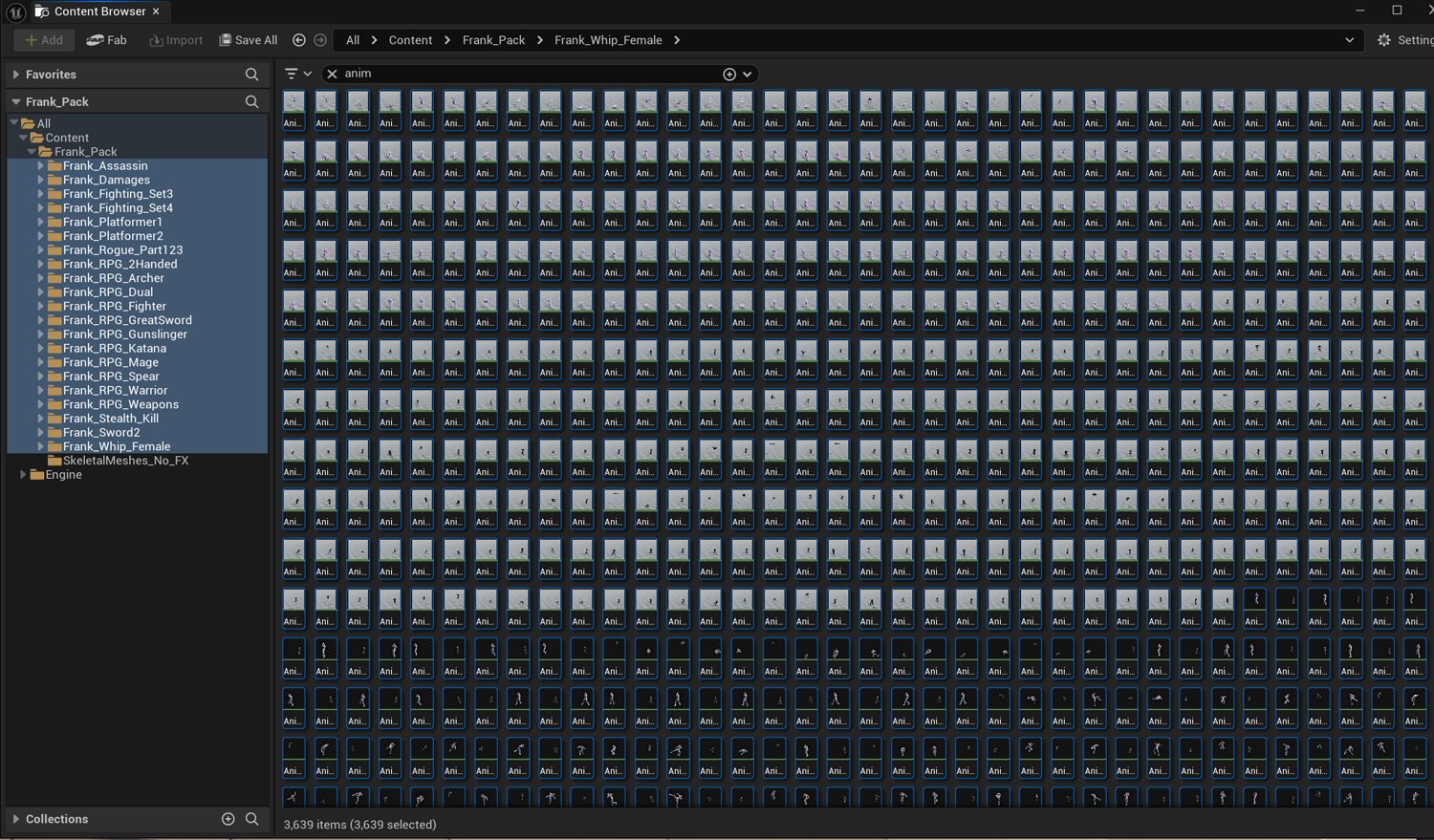This screenshot has width=1434, height=840.
Task: Click the Frank_Damages folder icon
Action: pyautogui.click(x=54, y=180)
